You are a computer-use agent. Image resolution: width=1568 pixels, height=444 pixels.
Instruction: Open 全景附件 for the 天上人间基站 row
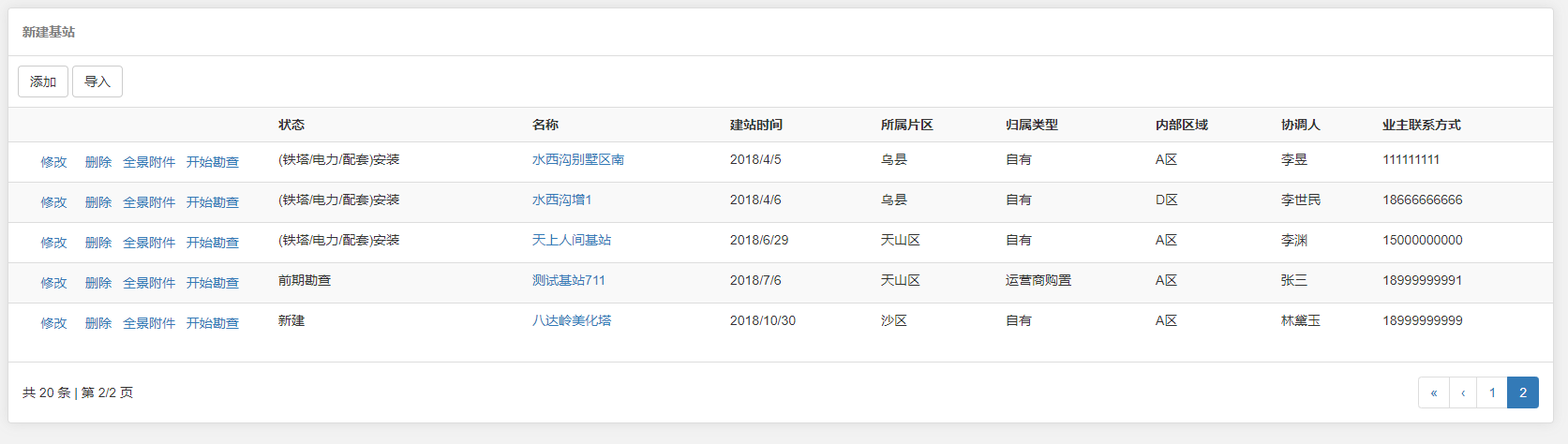click(149, 243)
